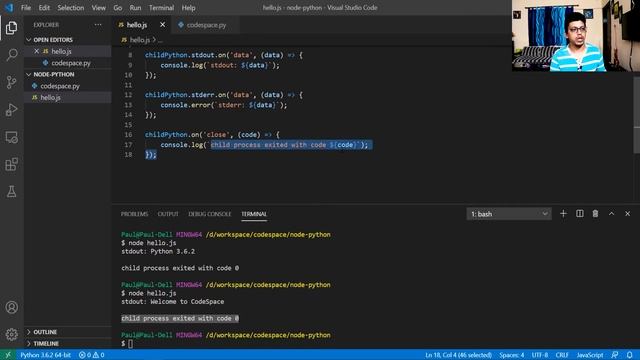Open the Explorer view in activity bar

pyautogui.click(x=11, y=28)
